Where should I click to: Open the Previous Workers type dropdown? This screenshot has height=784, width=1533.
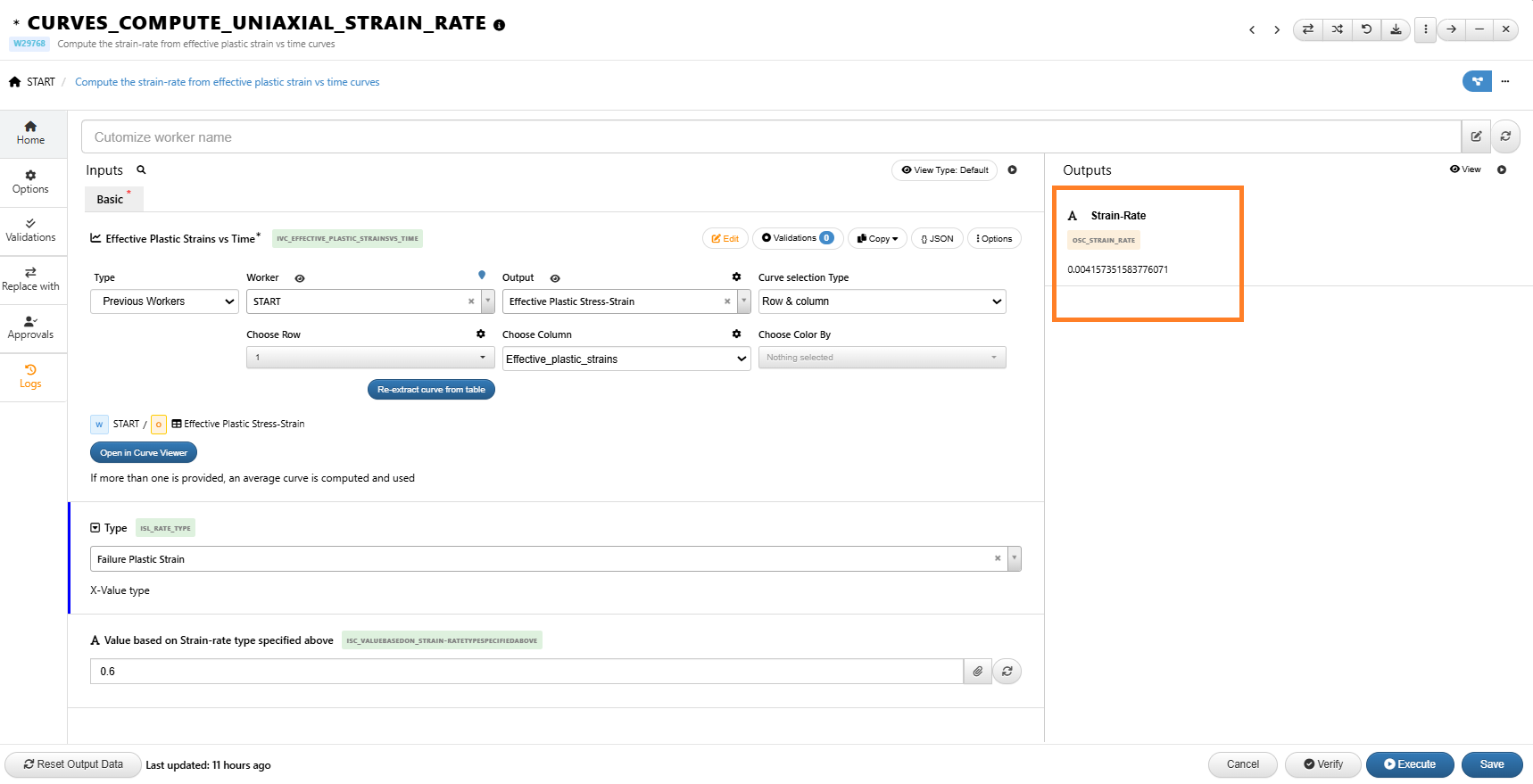click(x=164, y=301)
